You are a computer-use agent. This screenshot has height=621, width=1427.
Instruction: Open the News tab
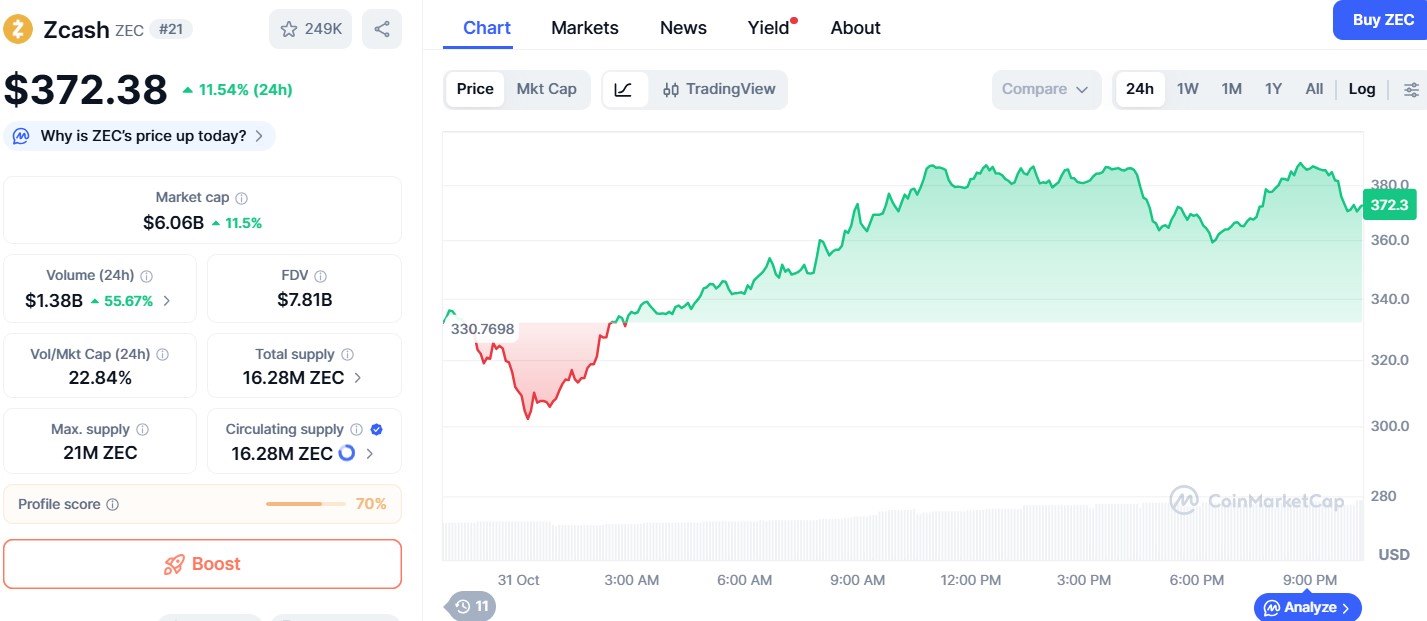[683, 28]
